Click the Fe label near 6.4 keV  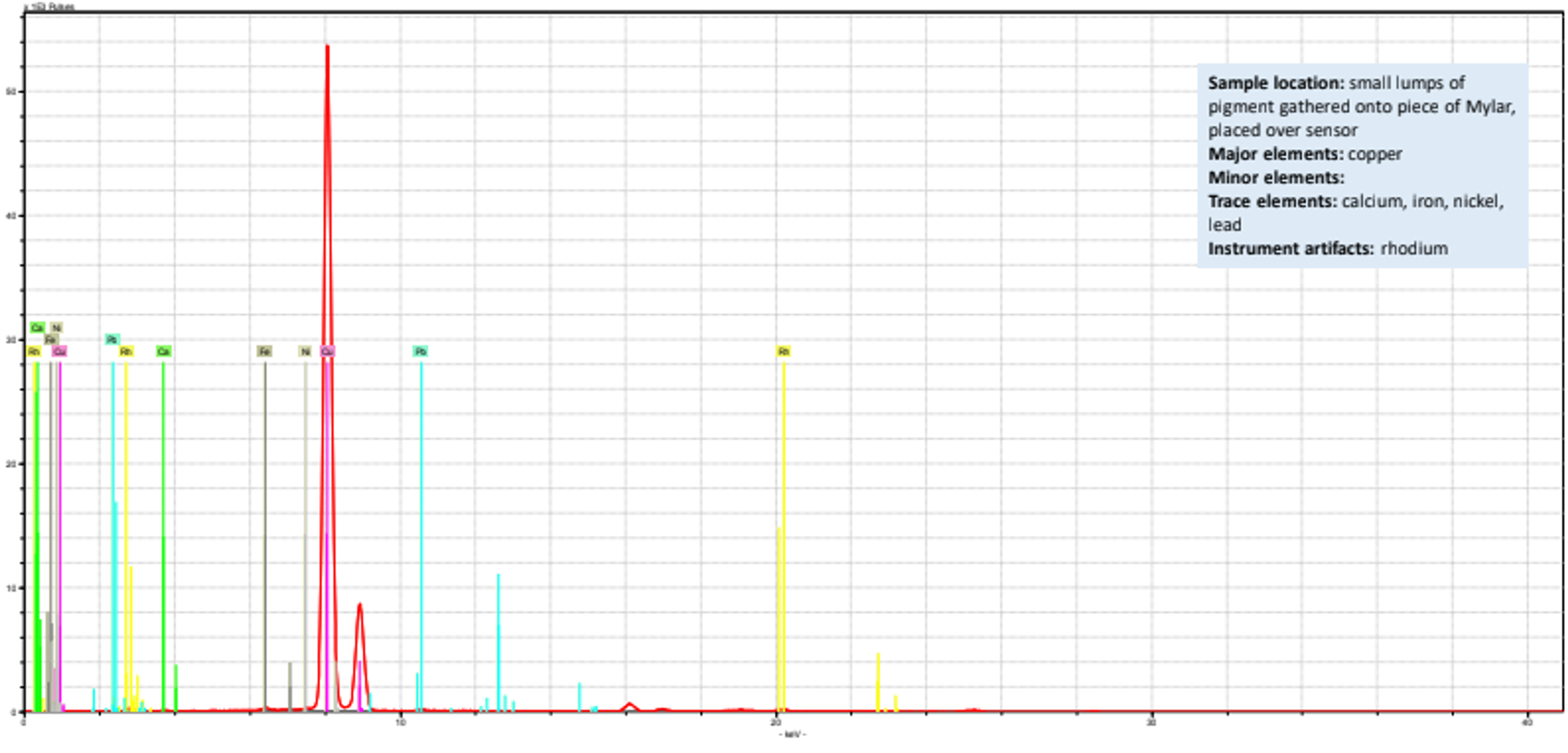point(264,351)
